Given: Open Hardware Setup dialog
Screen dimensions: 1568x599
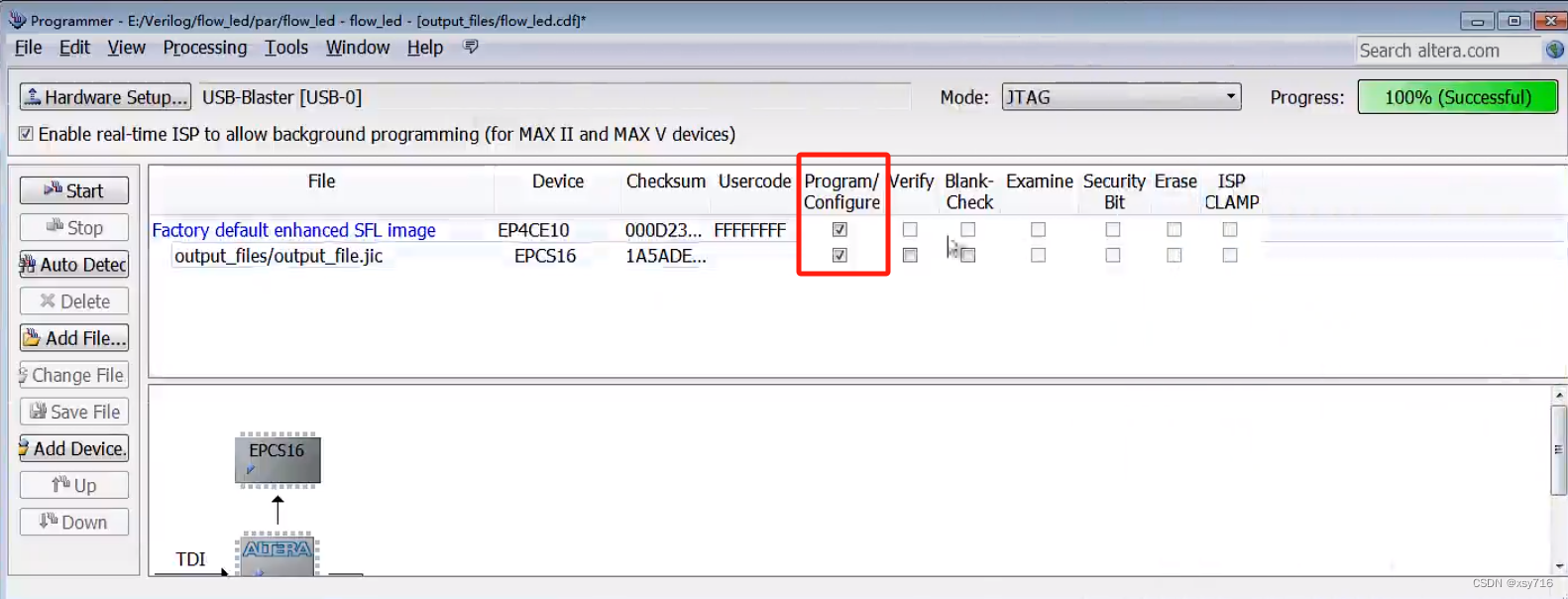Looking at the screenshot, I should click(105, 97).
